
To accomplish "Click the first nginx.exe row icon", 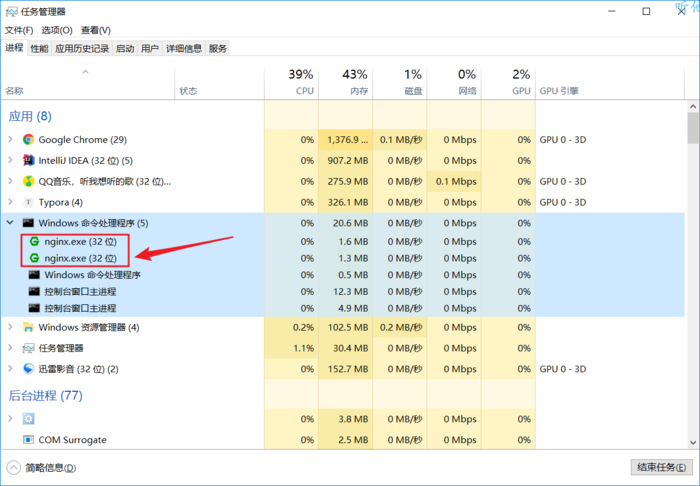I will [34, 241].
